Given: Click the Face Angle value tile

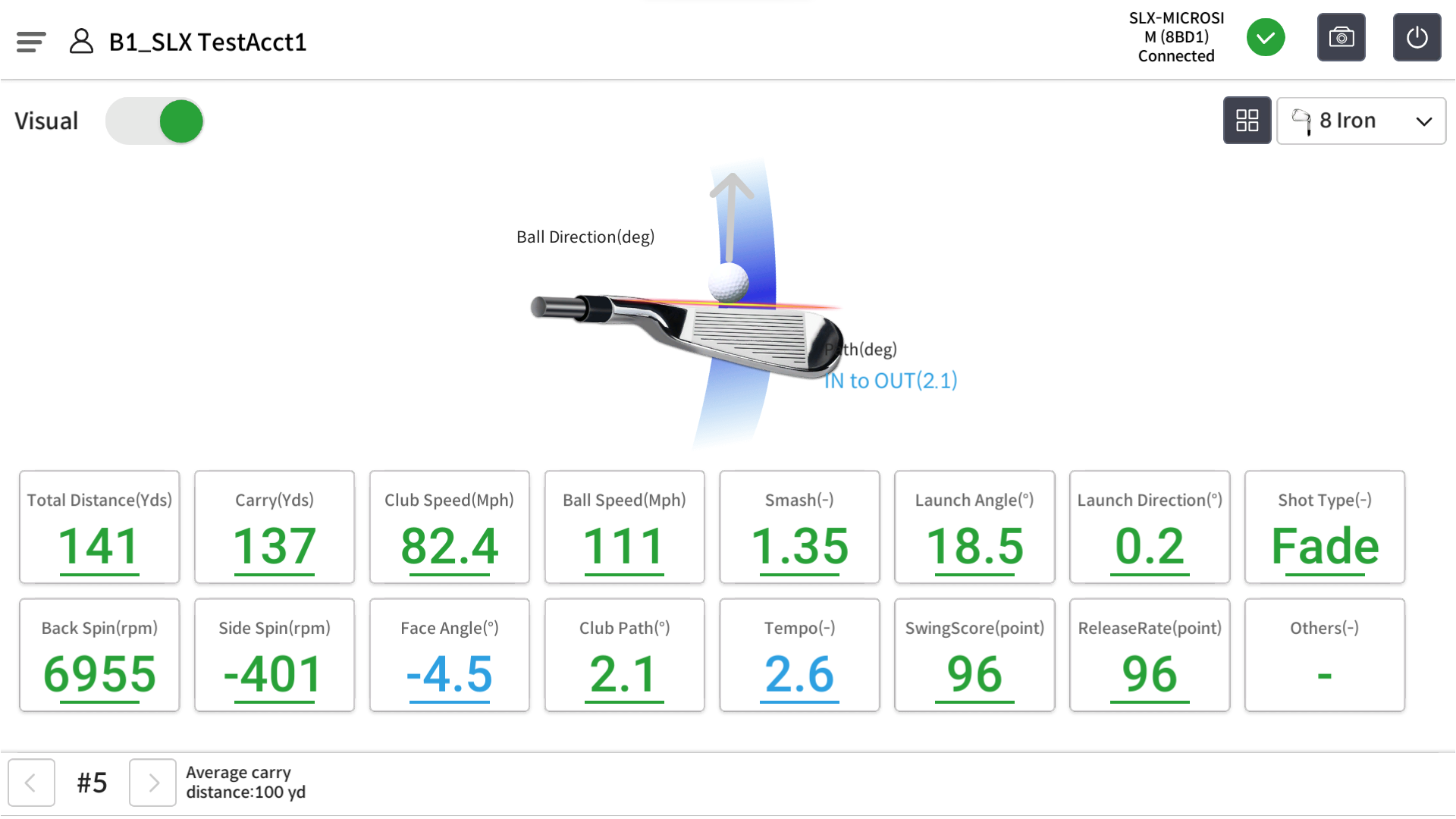Looking at the screenshot, I should 449,655.
